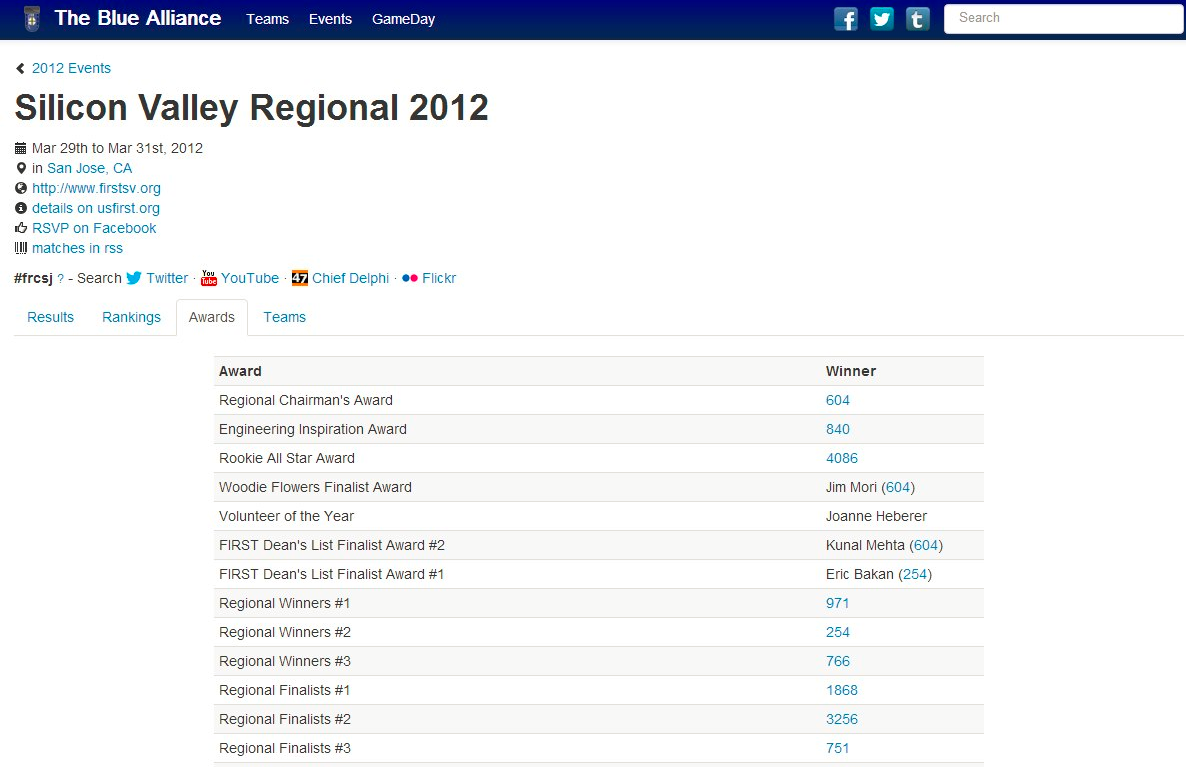Open Events in the top navigation
This screenshot has height=767, width=1186.
(x=330, y=19)
